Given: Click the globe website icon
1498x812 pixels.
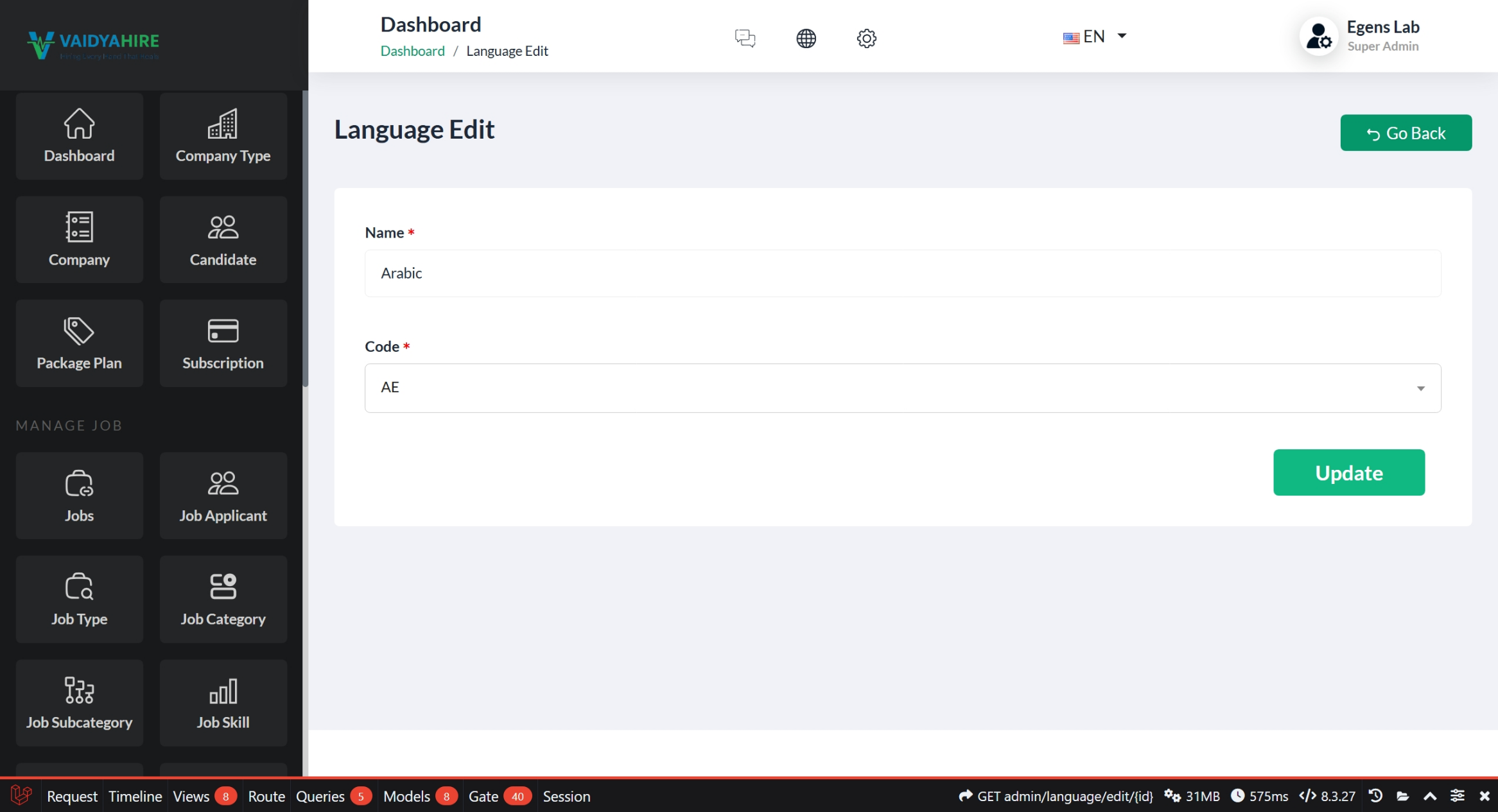Looking at the screenshot, I should point(806,38).
